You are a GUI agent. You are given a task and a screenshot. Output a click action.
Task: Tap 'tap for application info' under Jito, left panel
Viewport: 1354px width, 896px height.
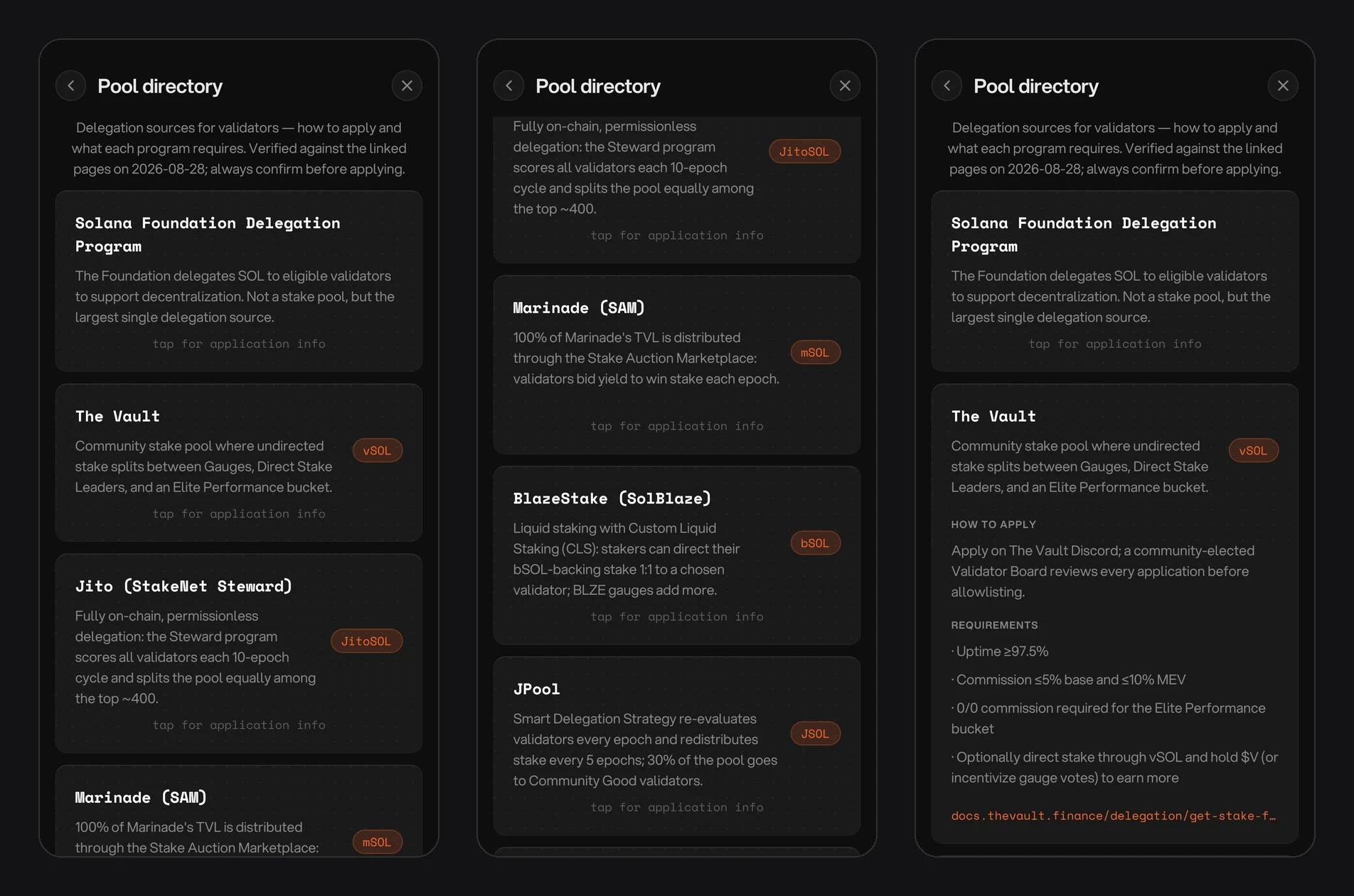click(239, 725)
